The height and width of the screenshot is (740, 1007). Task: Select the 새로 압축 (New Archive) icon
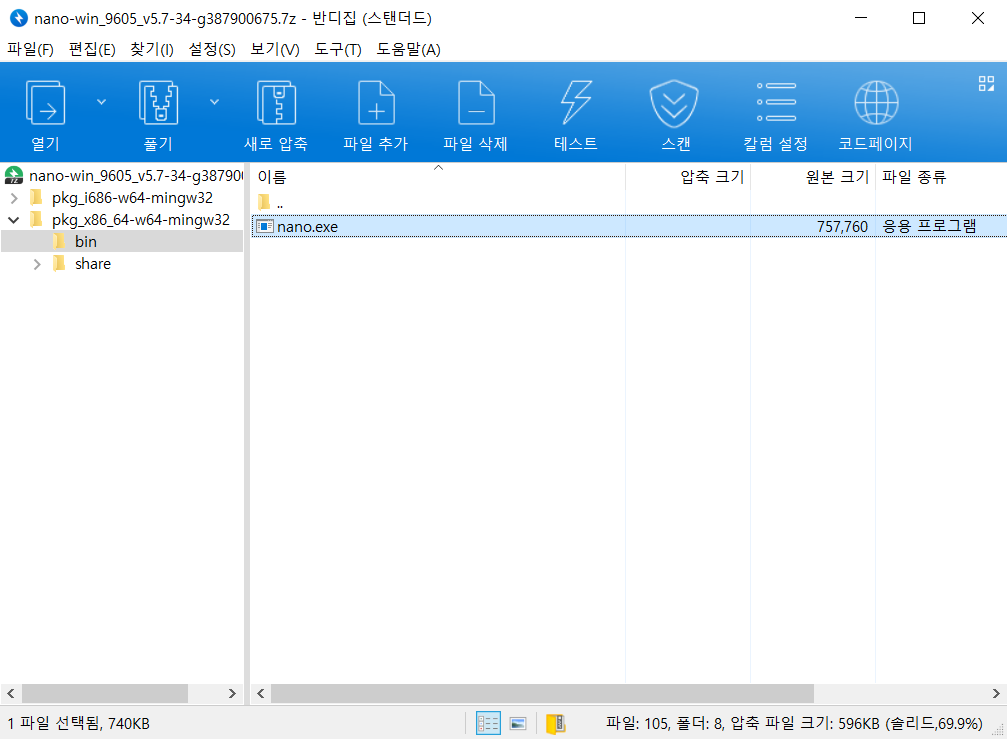point(277,101)
